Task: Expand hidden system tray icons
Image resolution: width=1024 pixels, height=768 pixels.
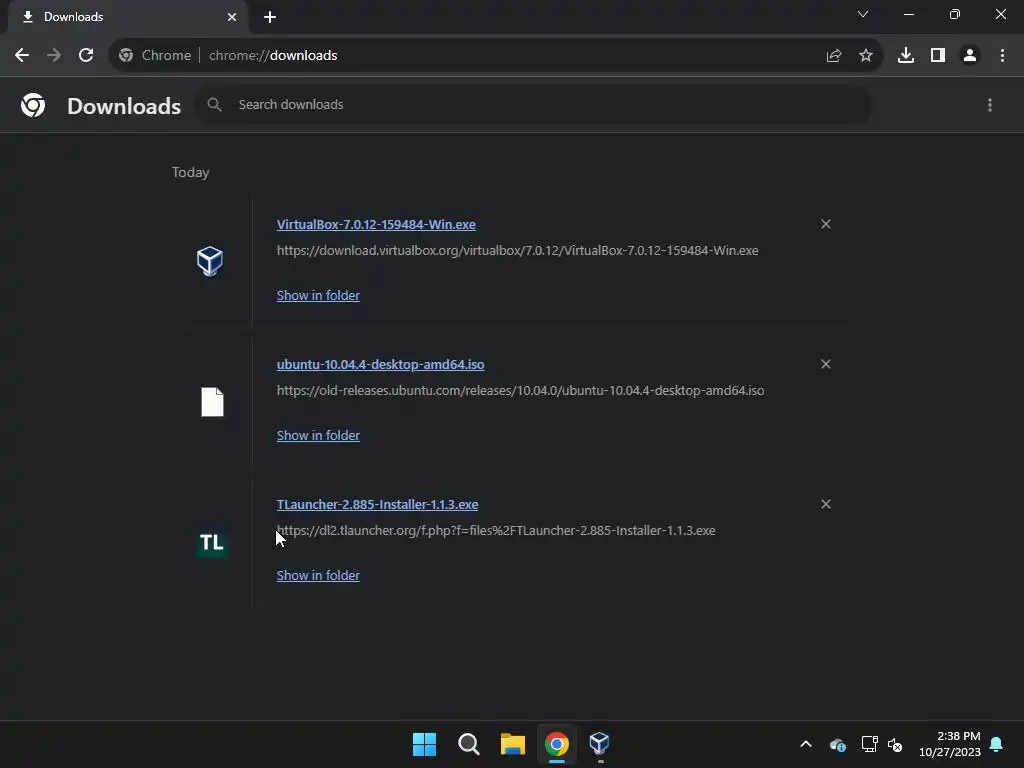Action: [x=806, y=744]
